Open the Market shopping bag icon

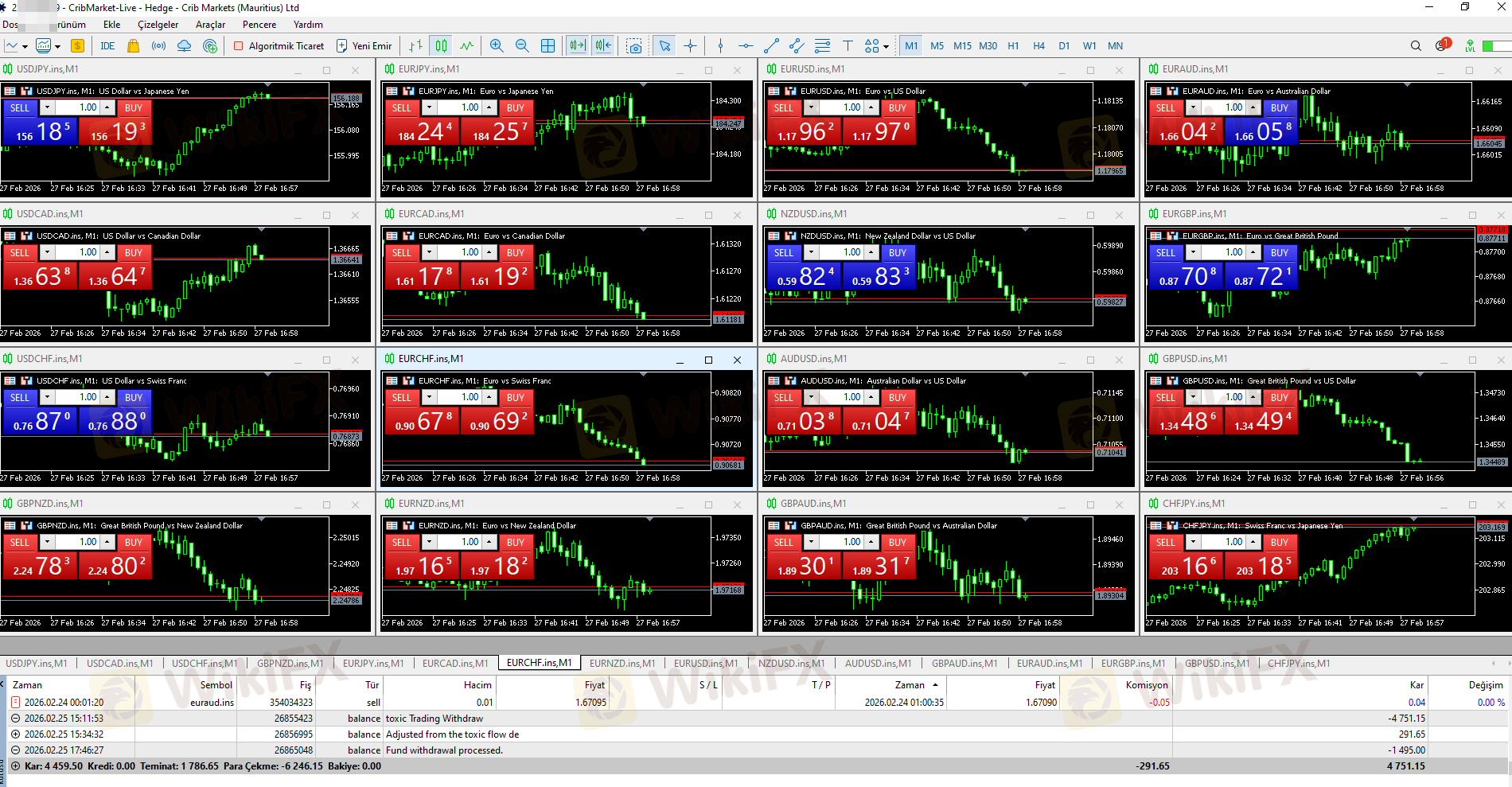coord(133,46)
